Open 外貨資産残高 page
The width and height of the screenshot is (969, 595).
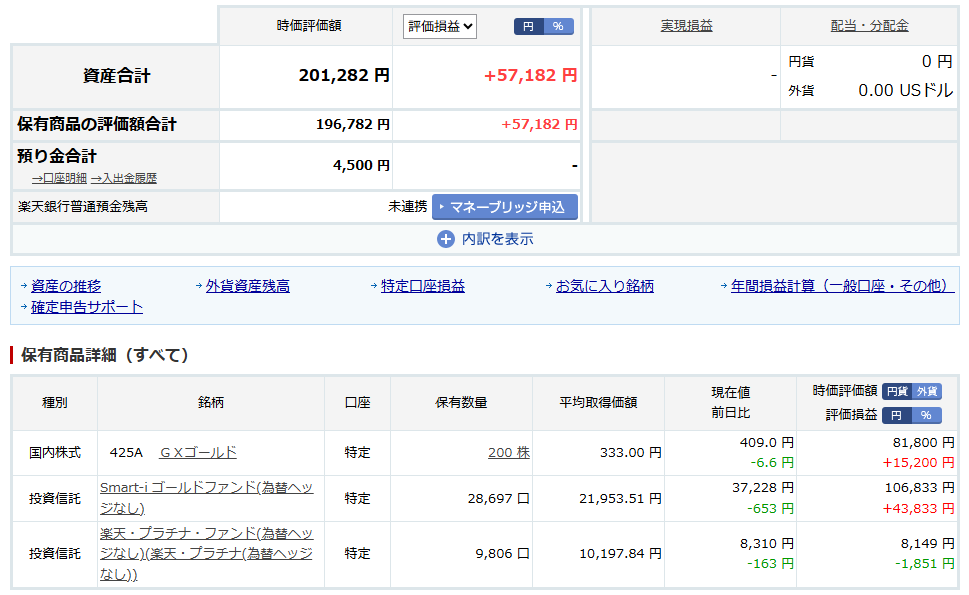[x=247, y=286]
